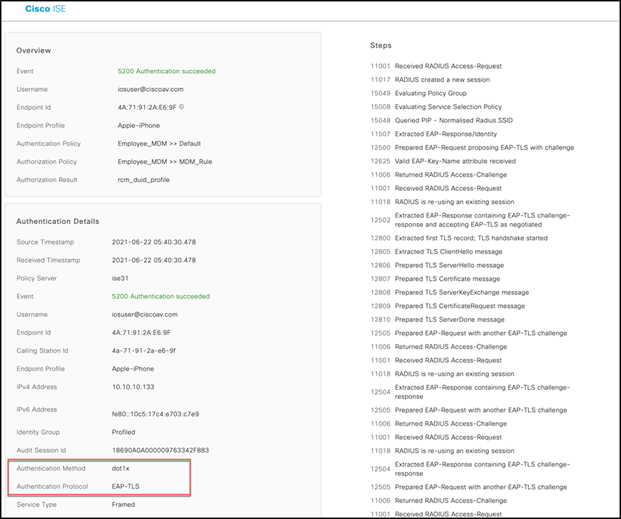
Task: Select step 12808 Prepared TLS ServerKeyExchange message
Action: tap(450, 292)
